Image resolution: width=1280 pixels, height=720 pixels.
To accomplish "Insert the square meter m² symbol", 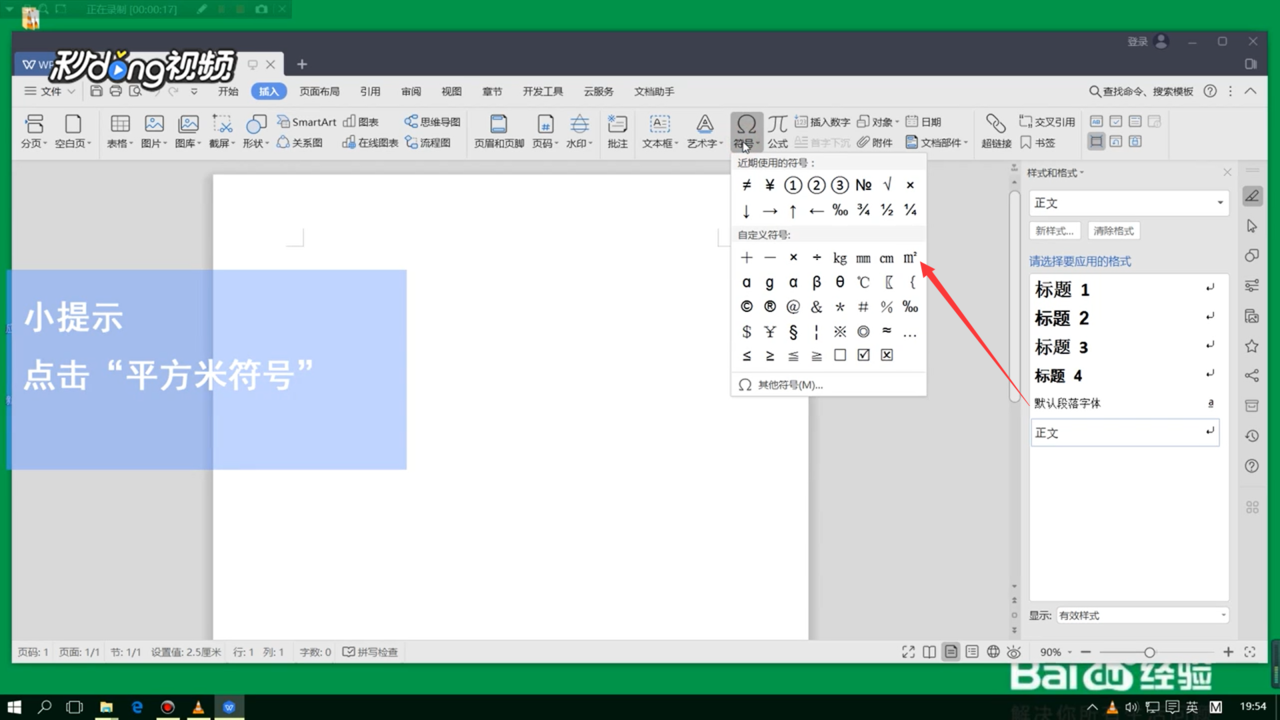I will coord(910,258).
